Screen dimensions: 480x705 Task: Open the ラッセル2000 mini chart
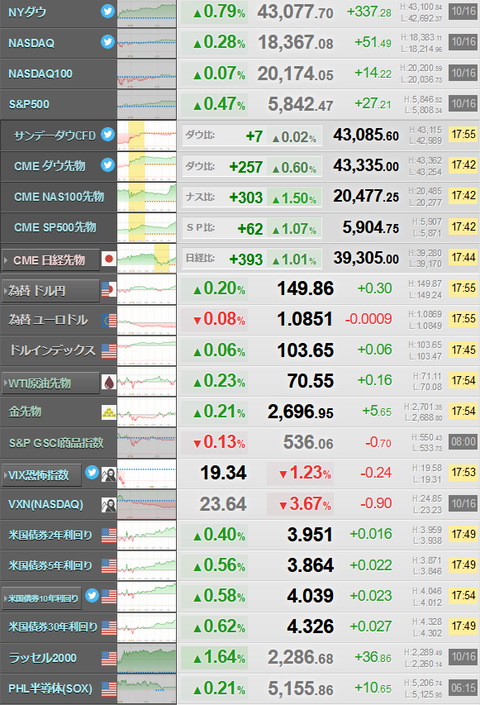click(147, 658)
